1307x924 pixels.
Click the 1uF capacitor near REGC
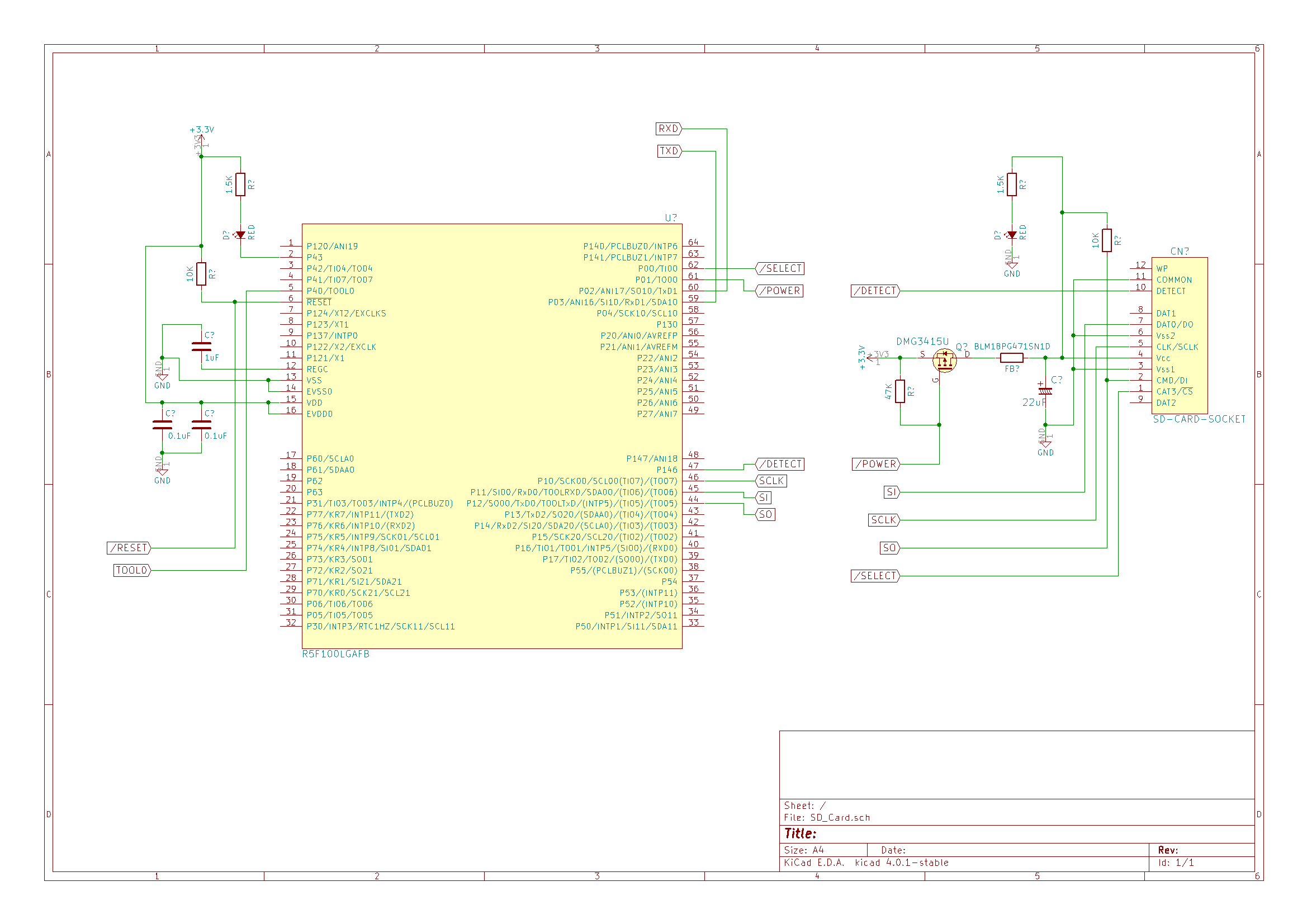201,346
